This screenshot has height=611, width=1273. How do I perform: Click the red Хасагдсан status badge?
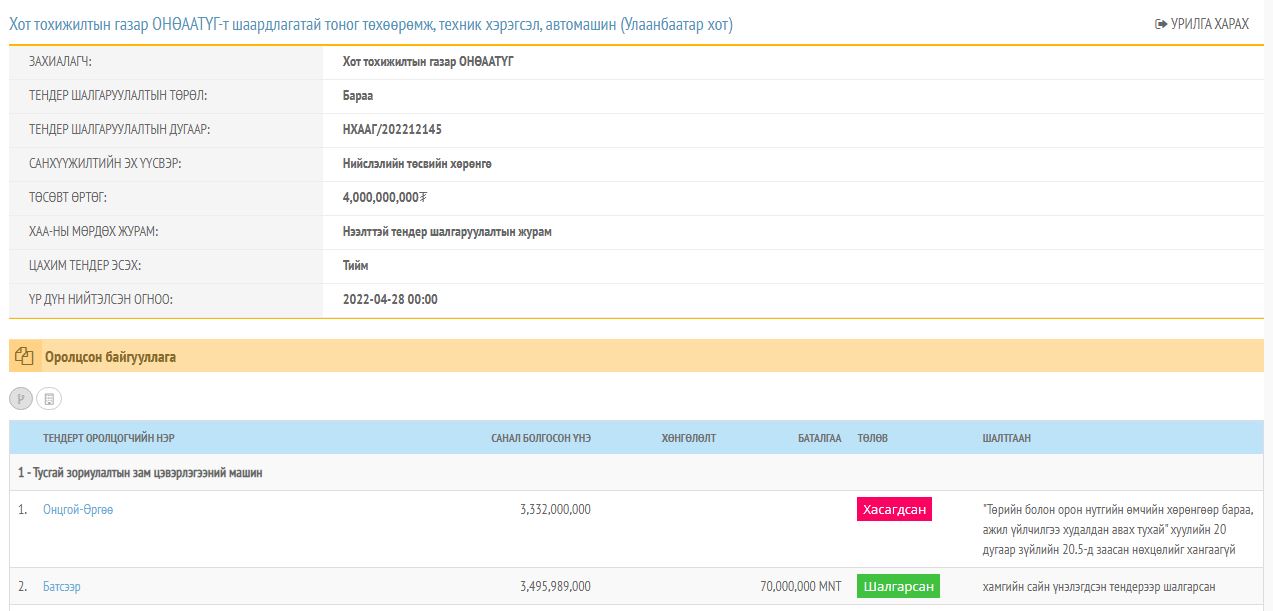pyautogui.click(x=894, y=510)
